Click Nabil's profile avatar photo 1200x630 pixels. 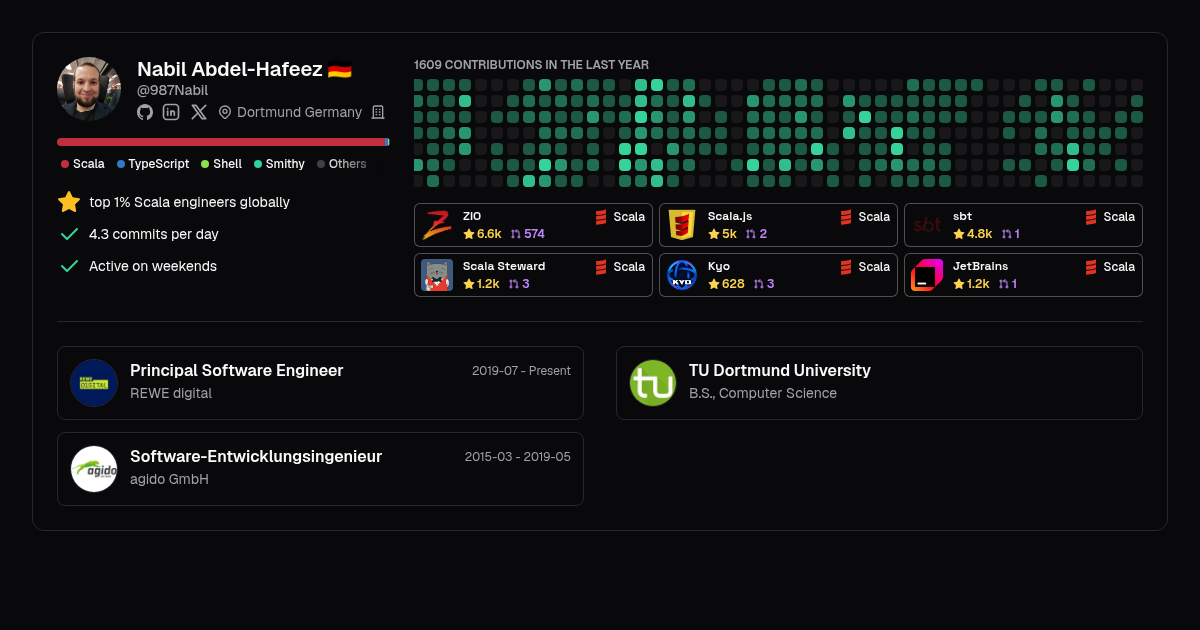(89, 89)
